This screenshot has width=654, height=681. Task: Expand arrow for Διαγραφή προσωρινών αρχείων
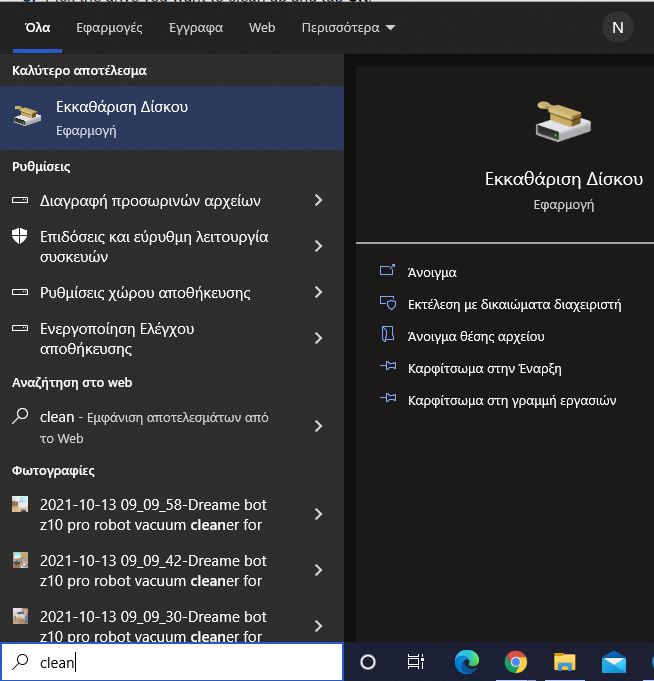[x=318, y=200]
